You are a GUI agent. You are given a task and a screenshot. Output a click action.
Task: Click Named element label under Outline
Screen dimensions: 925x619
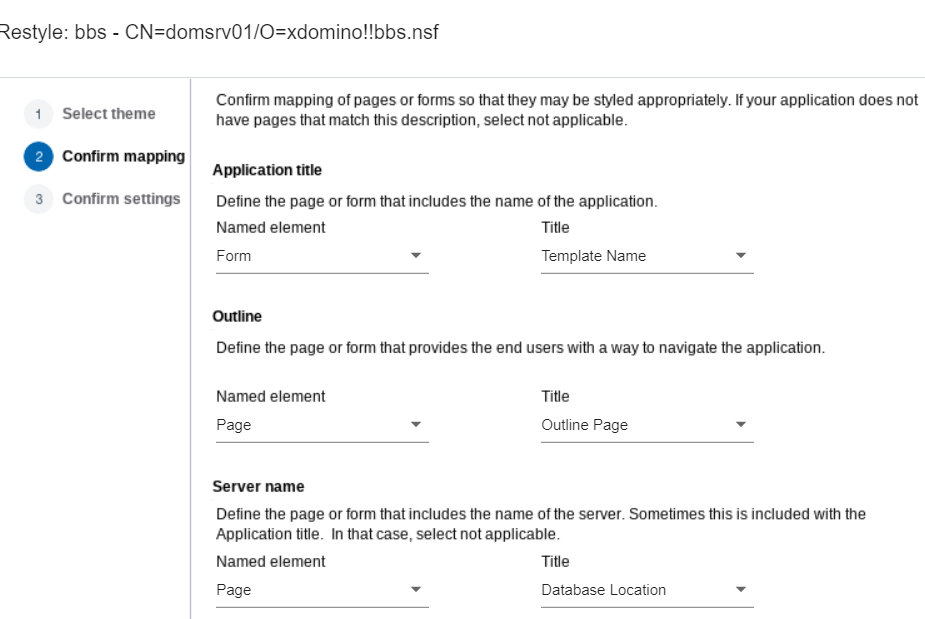point(270,397)
